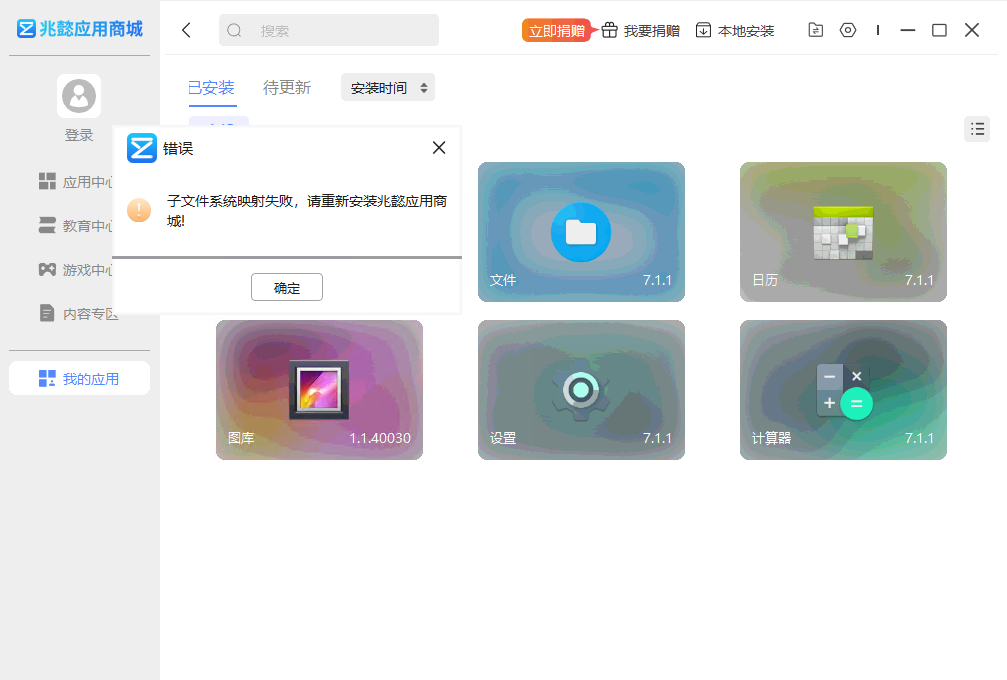1007x680 pixels.
Task: Click the 我的应用 tiles icon
Action: (x=47, y=378)
